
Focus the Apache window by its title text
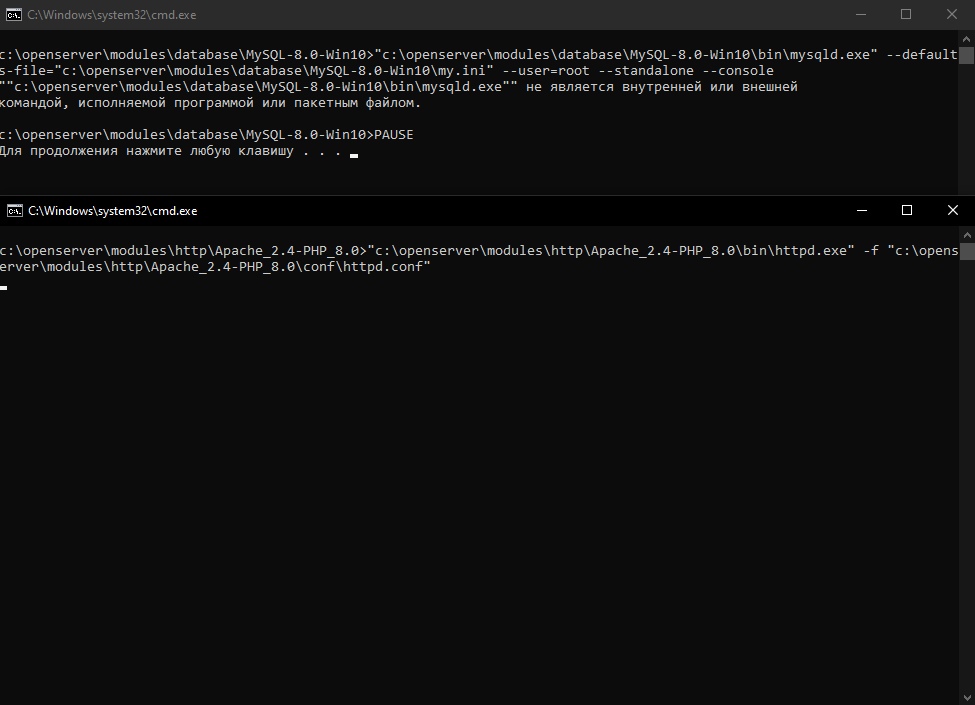(x=112, y=211)
